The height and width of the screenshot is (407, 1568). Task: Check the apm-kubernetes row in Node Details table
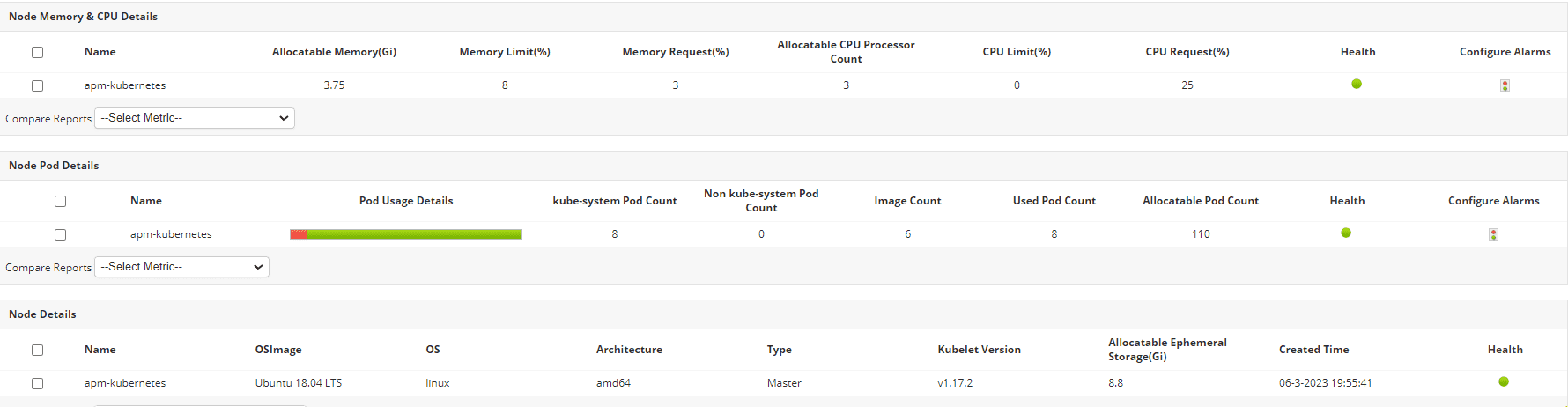point(37,383)
